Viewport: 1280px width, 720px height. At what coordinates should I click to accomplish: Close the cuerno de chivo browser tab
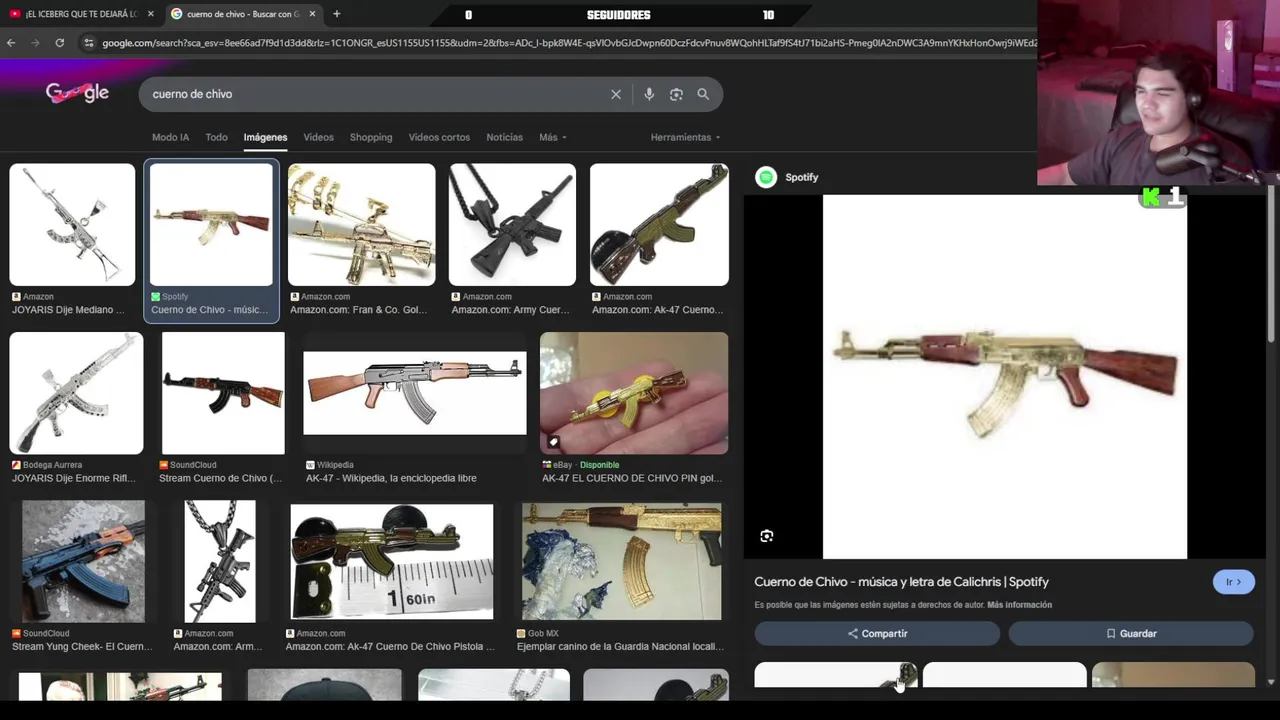(x=312, y=14)
